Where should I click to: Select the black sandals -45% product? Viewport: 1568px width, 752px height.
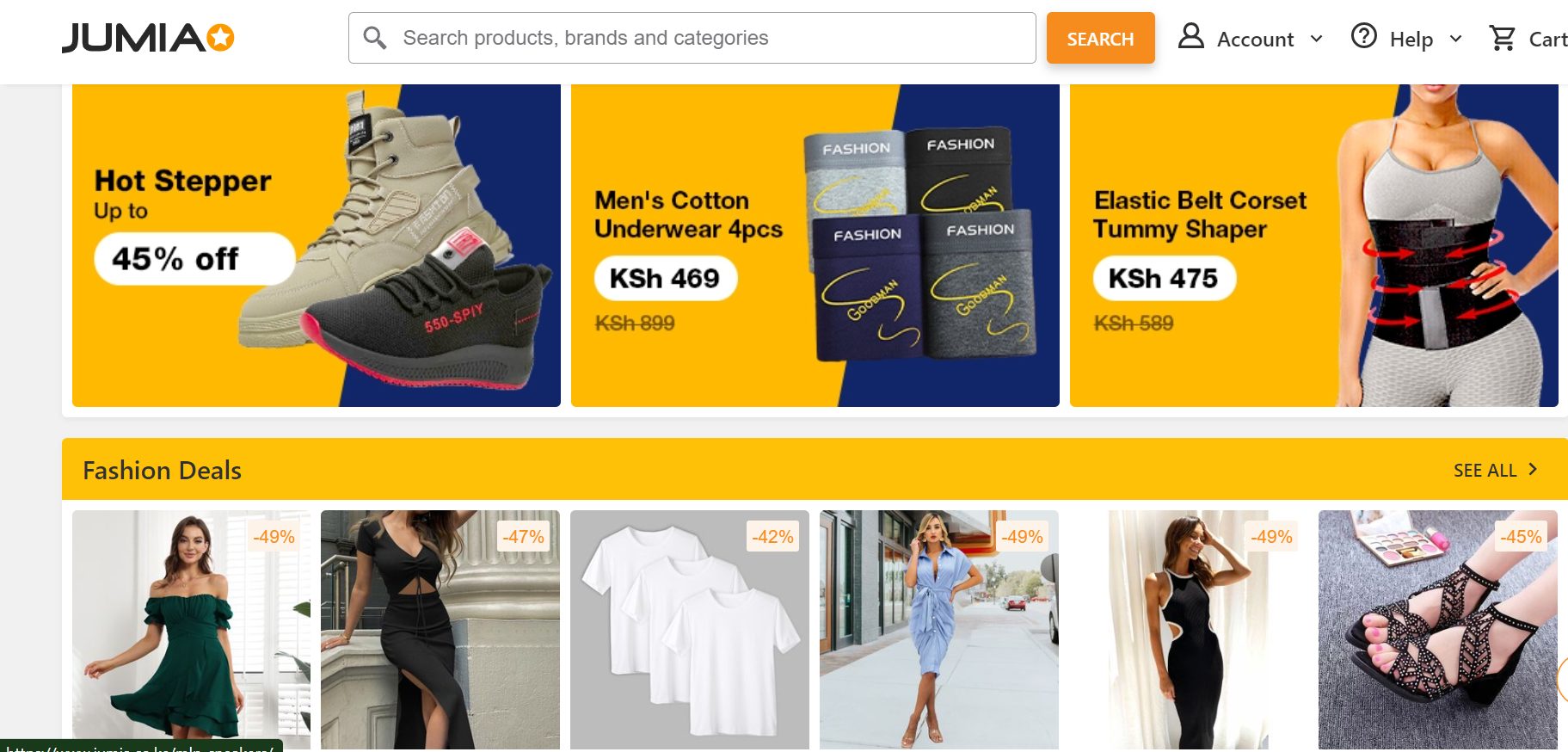click(x=1438, y=630)
